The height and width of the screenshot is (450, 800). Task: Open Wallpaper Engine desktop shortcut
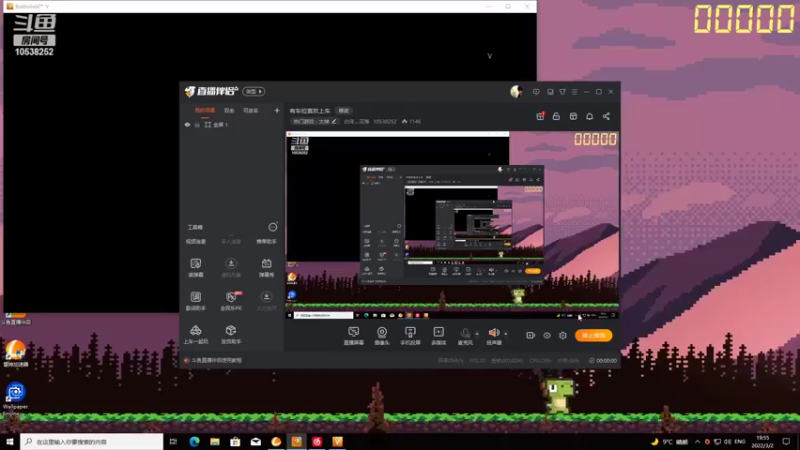[15, 397]
